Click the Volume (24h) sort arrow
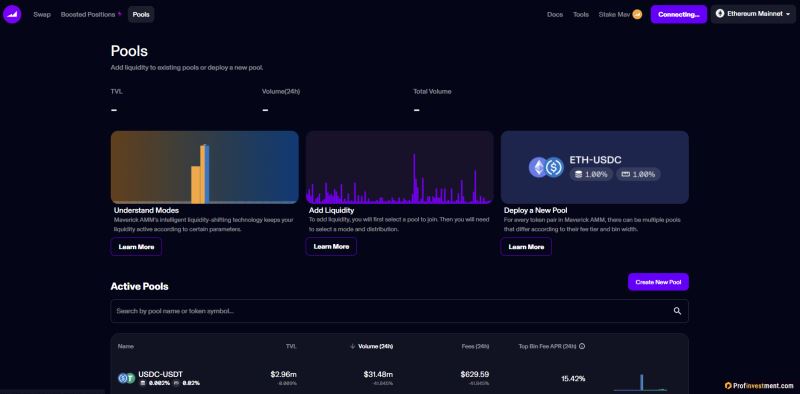Screen dimensions: 800x394 coord(352,346)
